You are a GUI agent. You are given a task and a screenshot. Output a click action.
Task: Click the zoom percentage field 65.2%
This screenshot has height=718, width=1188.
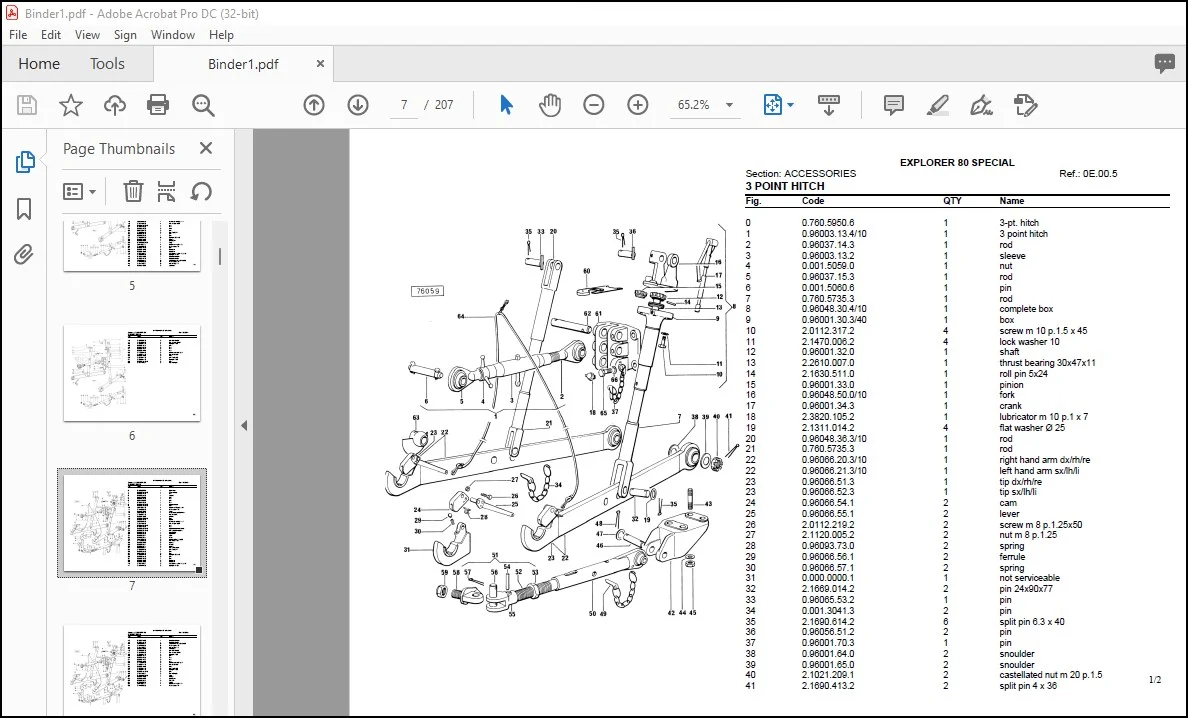694,105
